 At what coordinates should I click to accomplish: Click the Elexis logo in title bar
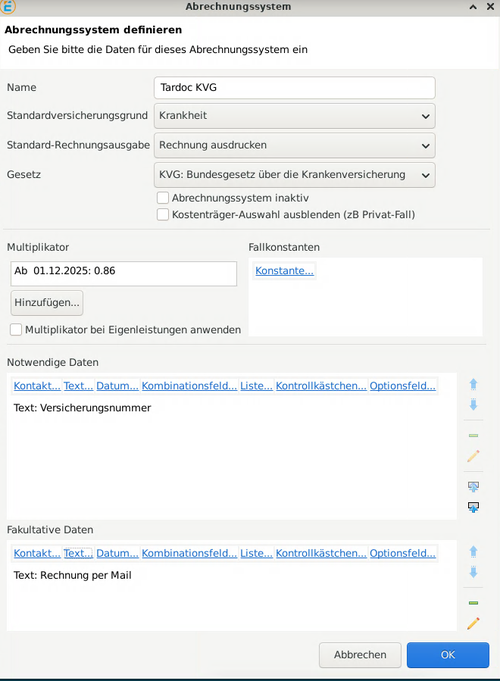click(x=8, y=7)
